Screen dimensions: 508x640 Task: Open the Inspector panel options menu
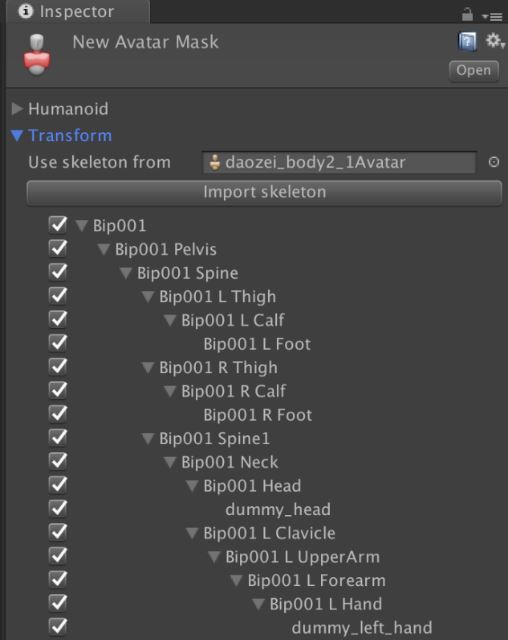(492, 16)
